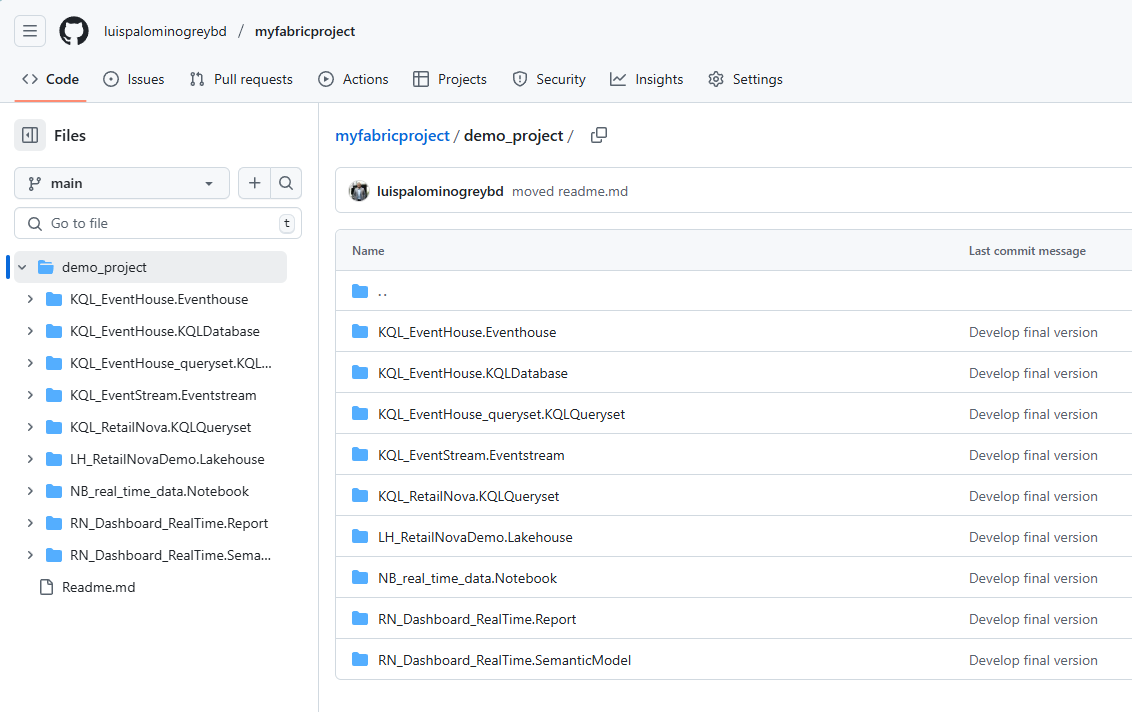This screenshot has height=712, width=1132.
Task: Open myfabricproject repository link in header
Action: click(305, 31)
